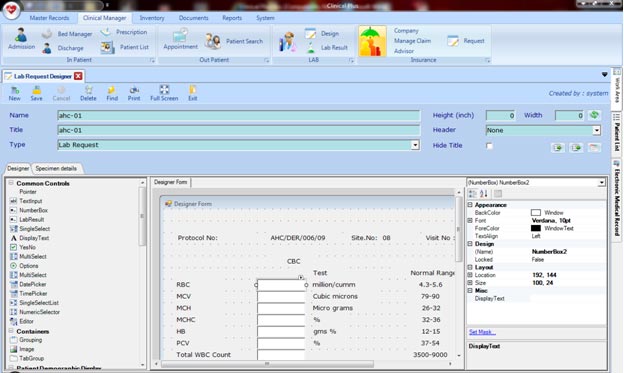
Task: Open the Appointment icon
Action: (x=180, y=39)
